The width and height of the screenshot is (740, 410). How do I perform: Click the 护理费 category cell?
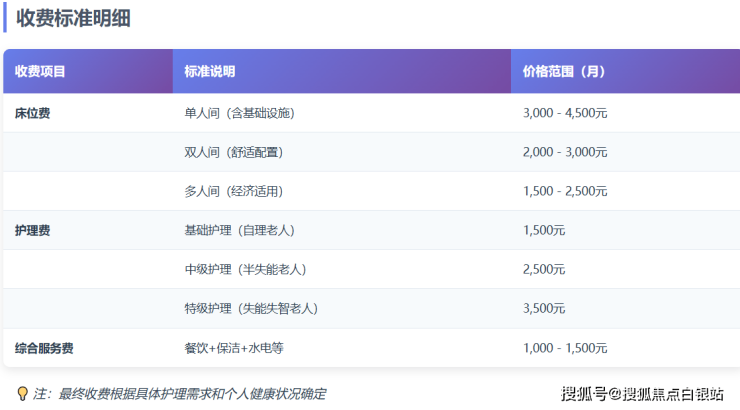click(x=33, y=230)
